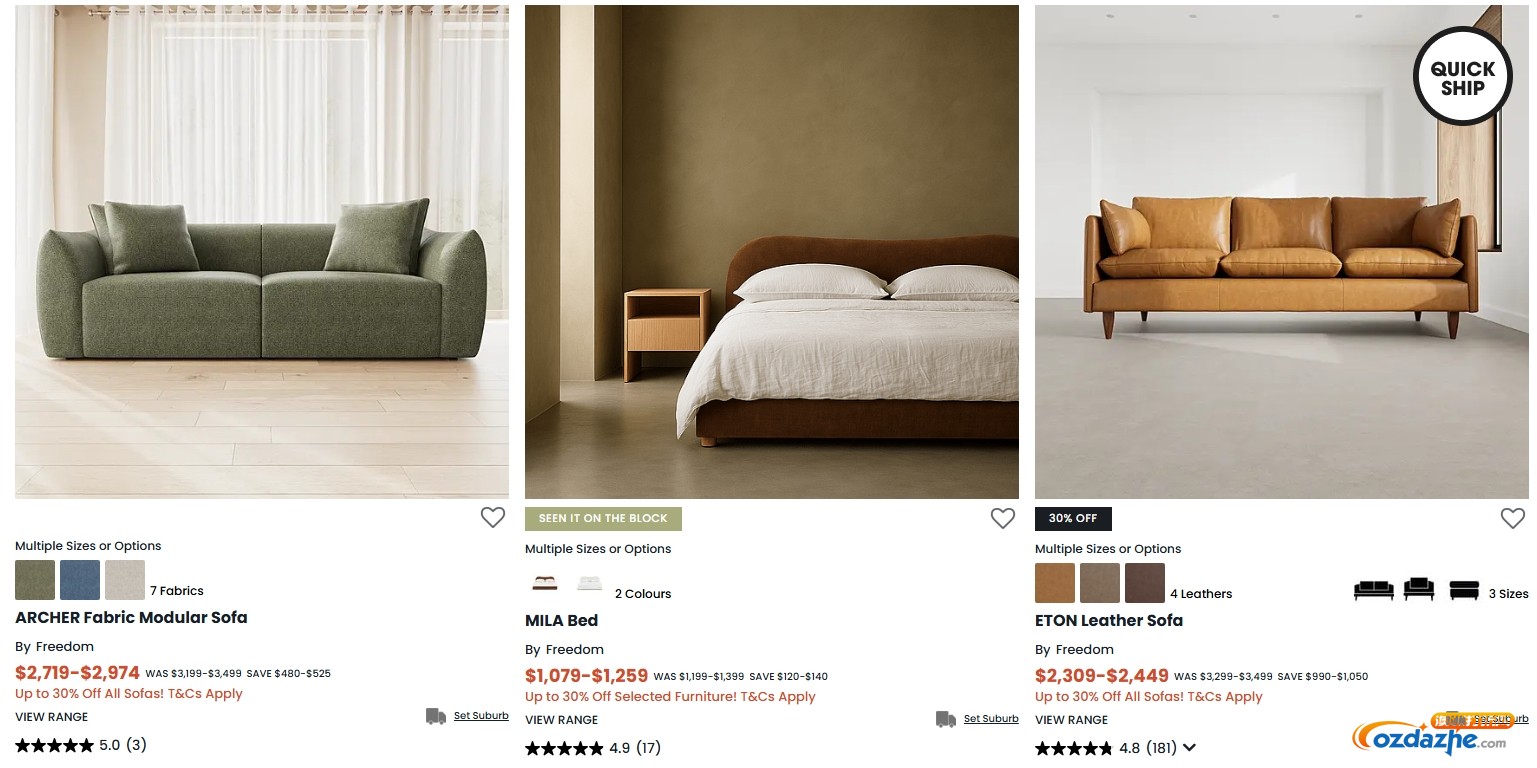Open Set Suburb link under MILA Bed

pos(991,719)
